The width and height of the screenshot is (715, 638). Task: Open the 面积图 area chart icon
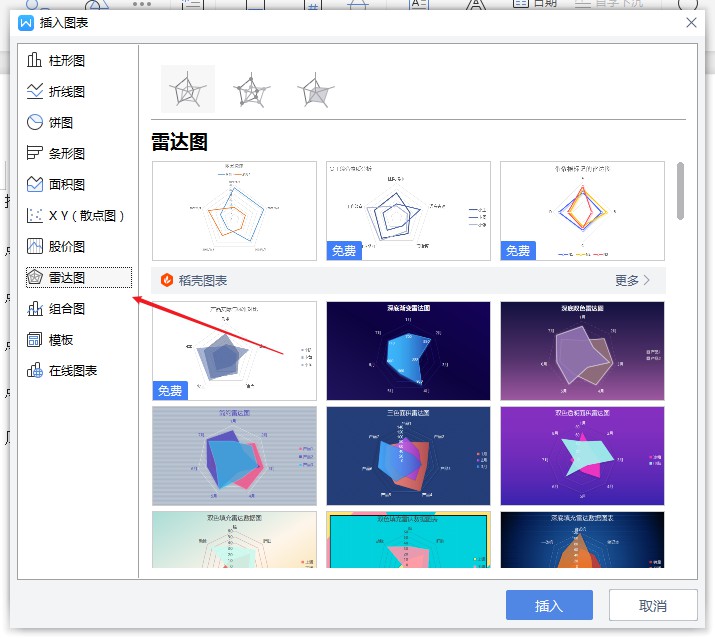(34, 184)
